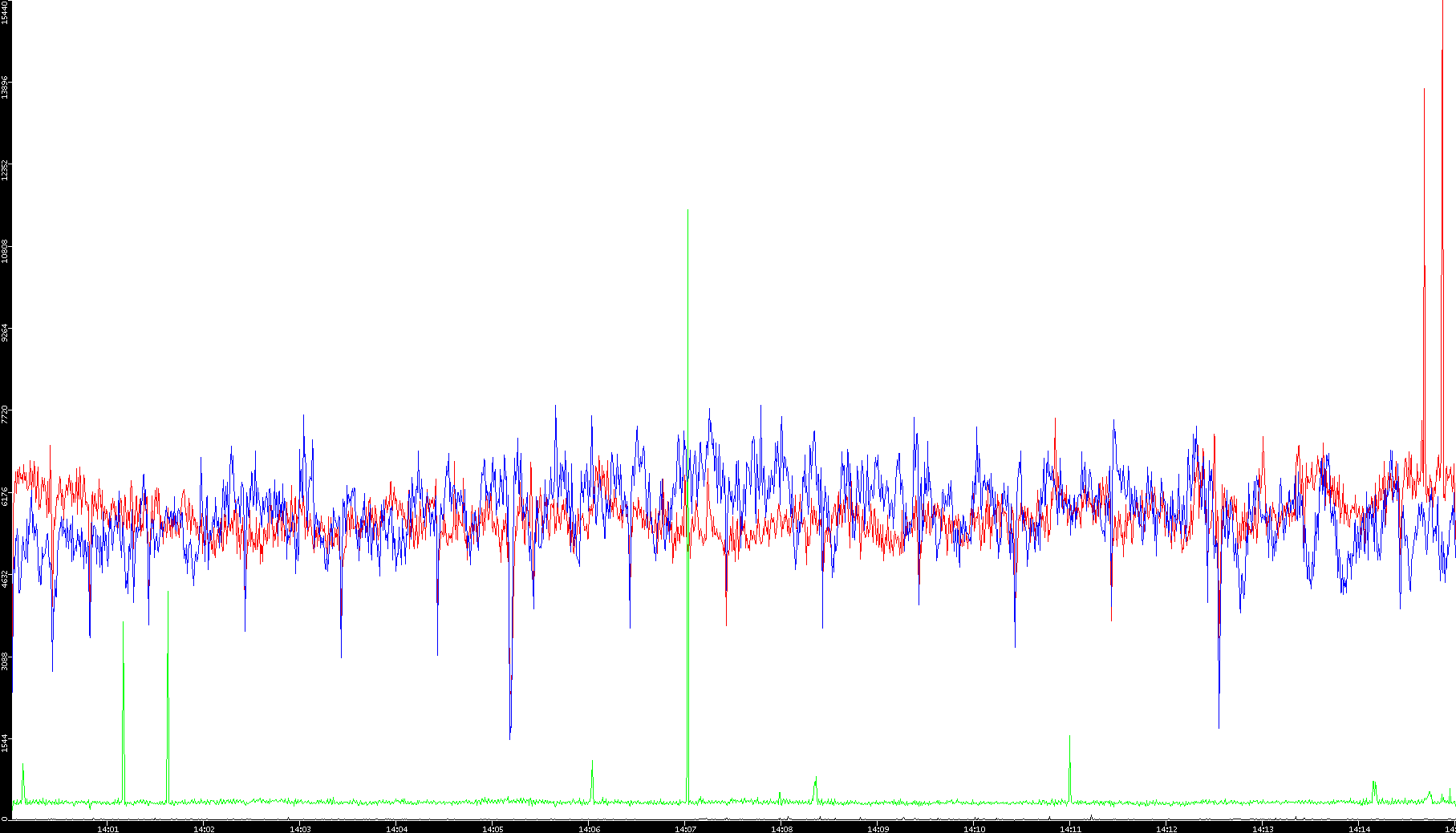
Task: Click the 14:13 time label
Action: tap(1263, 829)
